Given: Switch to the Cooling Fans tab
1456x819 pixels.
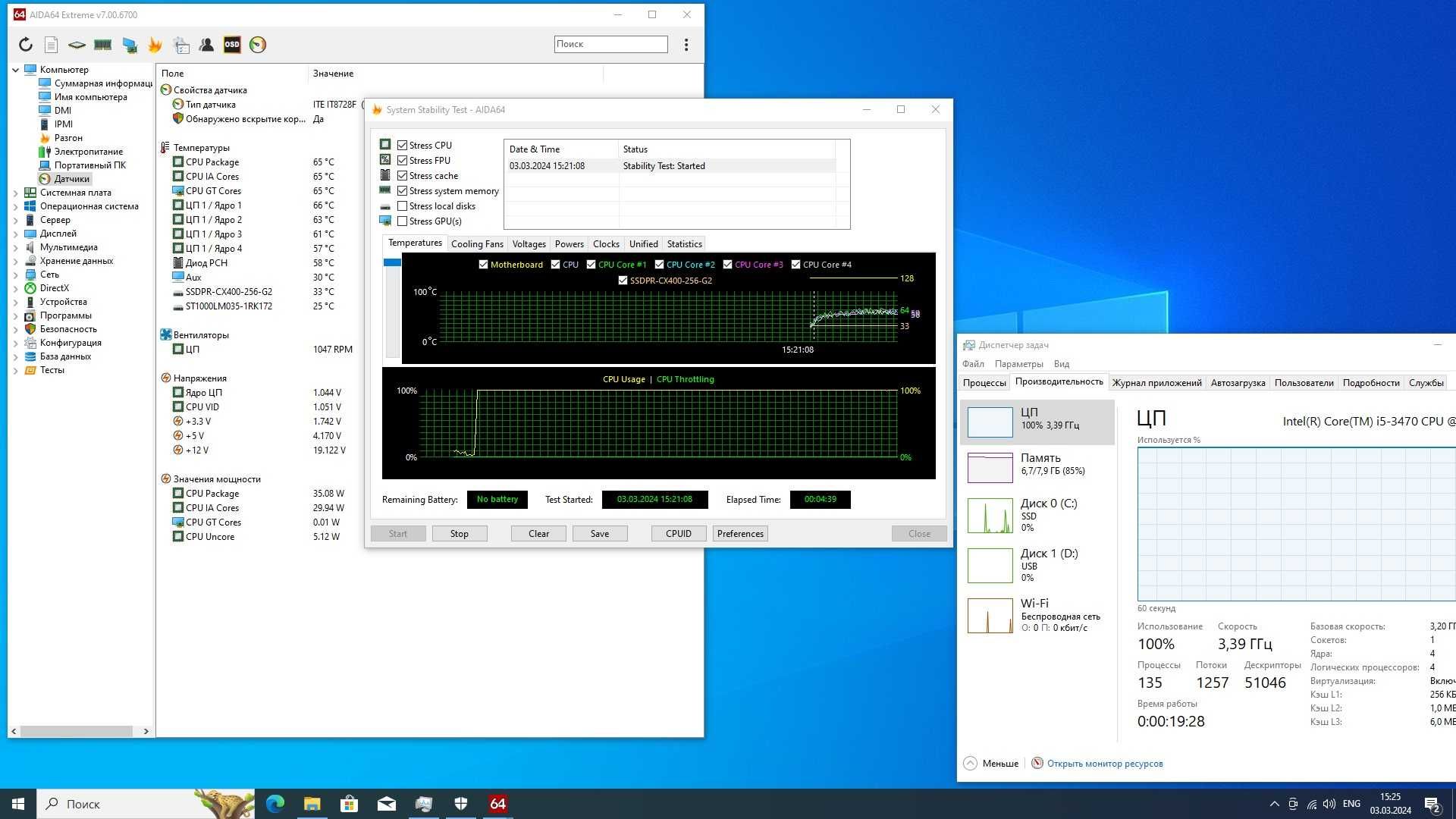Looking at the screenshot, I should click(x=477, y=243).
